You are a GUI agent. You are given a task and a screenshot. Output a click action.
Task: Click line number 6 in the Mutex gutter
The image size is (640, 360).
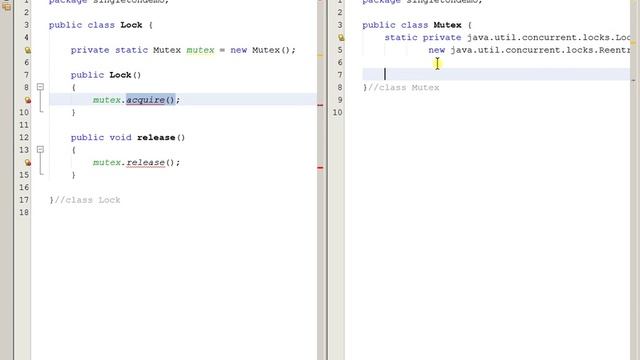[x=340, y=62]
